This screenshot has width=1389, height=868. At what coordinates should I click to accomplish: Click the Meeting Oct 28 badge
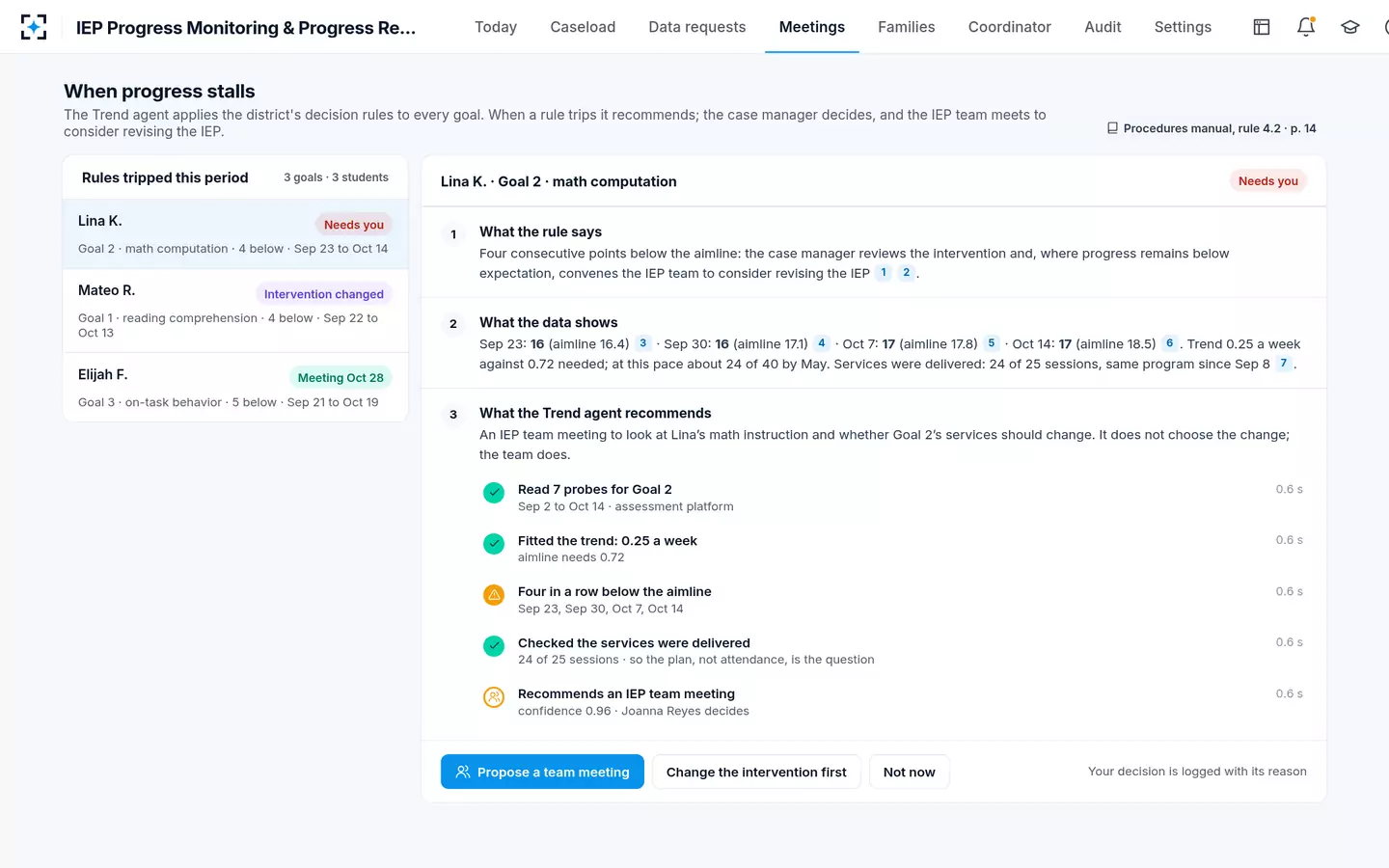click(340, 378)
